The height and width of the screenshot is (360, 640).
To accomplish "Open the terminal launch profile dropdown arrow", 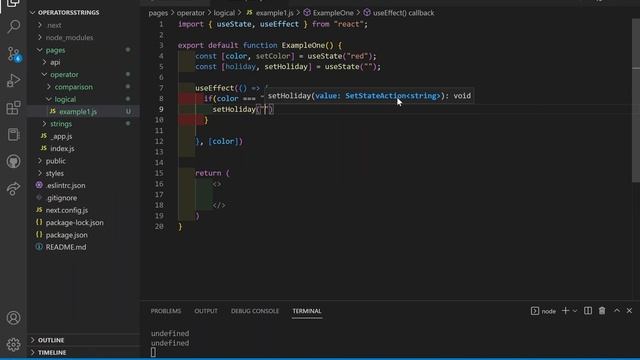I will pos(575,311).
